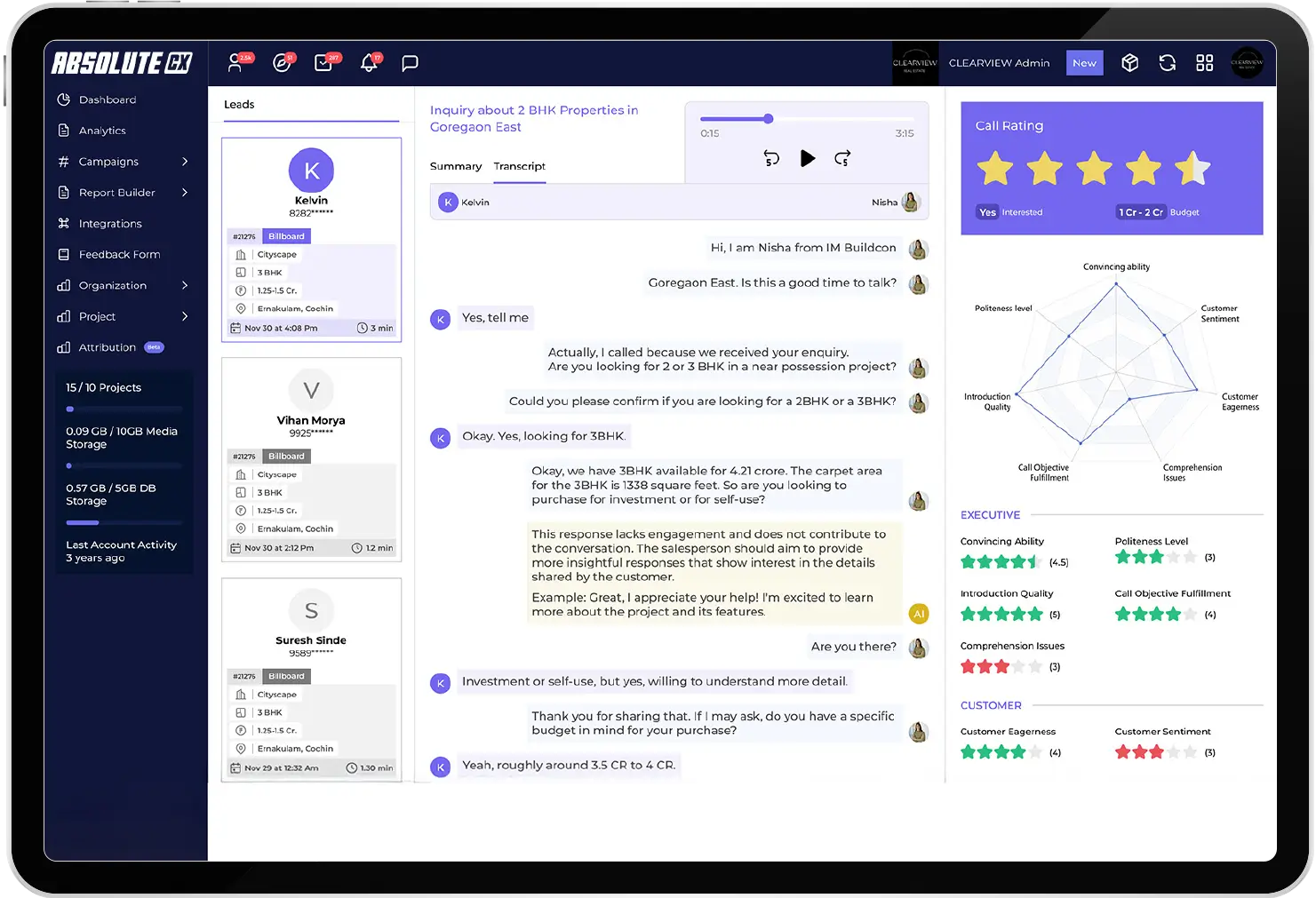
Task: Play the call recording
Action: (x=807, y=158)
